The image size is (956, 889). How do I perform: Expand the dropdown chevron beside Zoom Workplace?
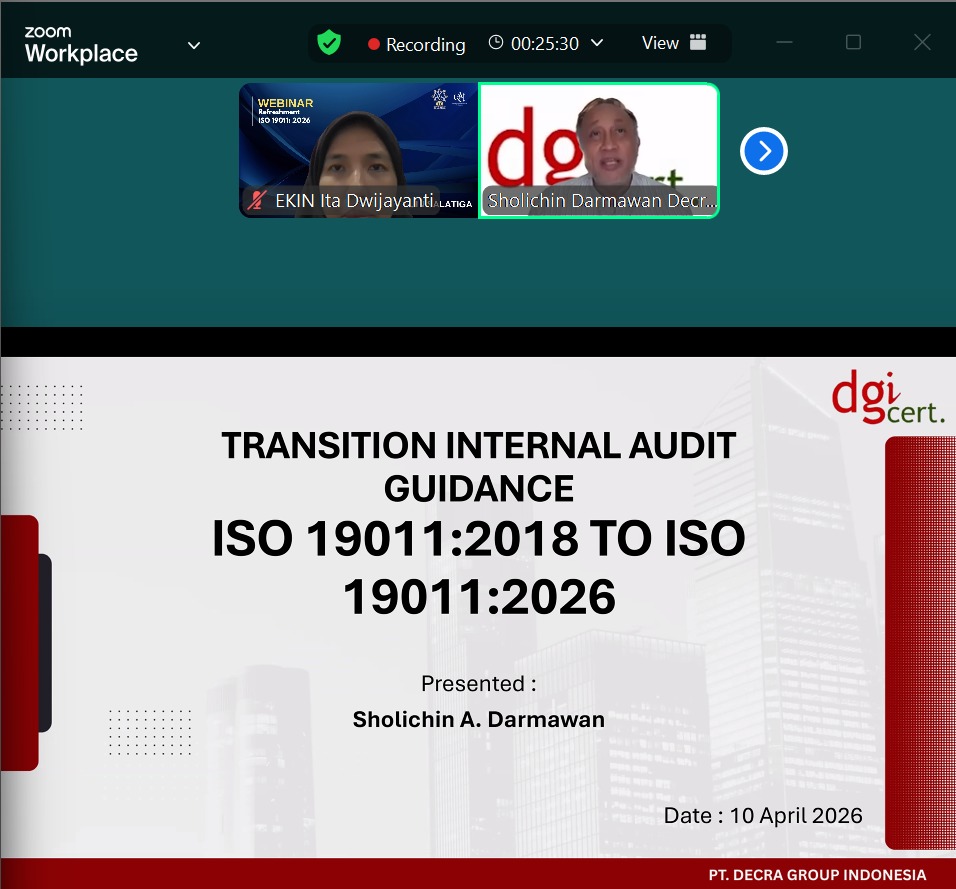(194, 46)
